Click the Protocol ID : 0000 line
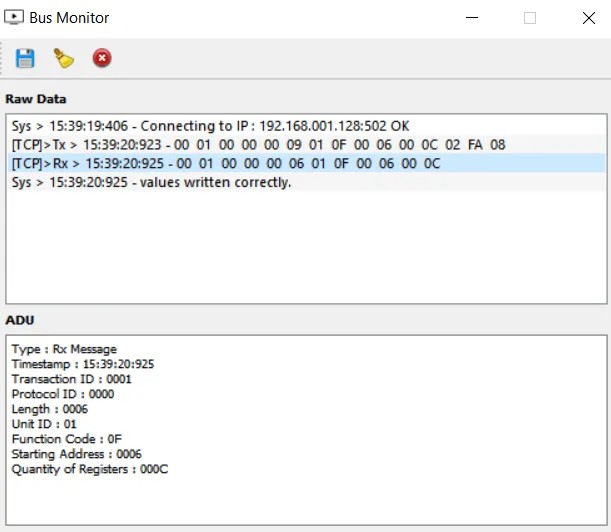611x532 pixels. [63, 394]
